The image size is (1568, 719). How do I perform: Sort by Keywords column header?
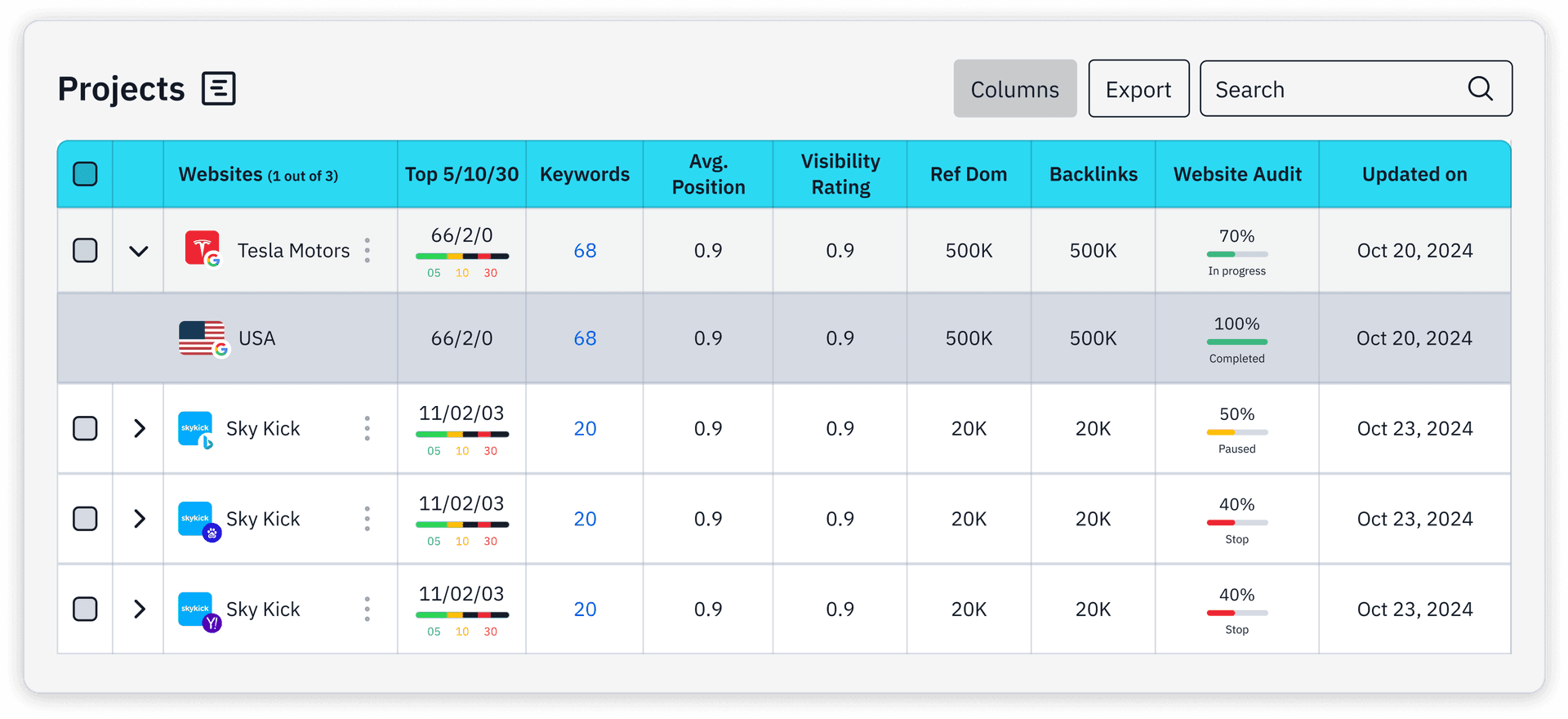(585, 174)
